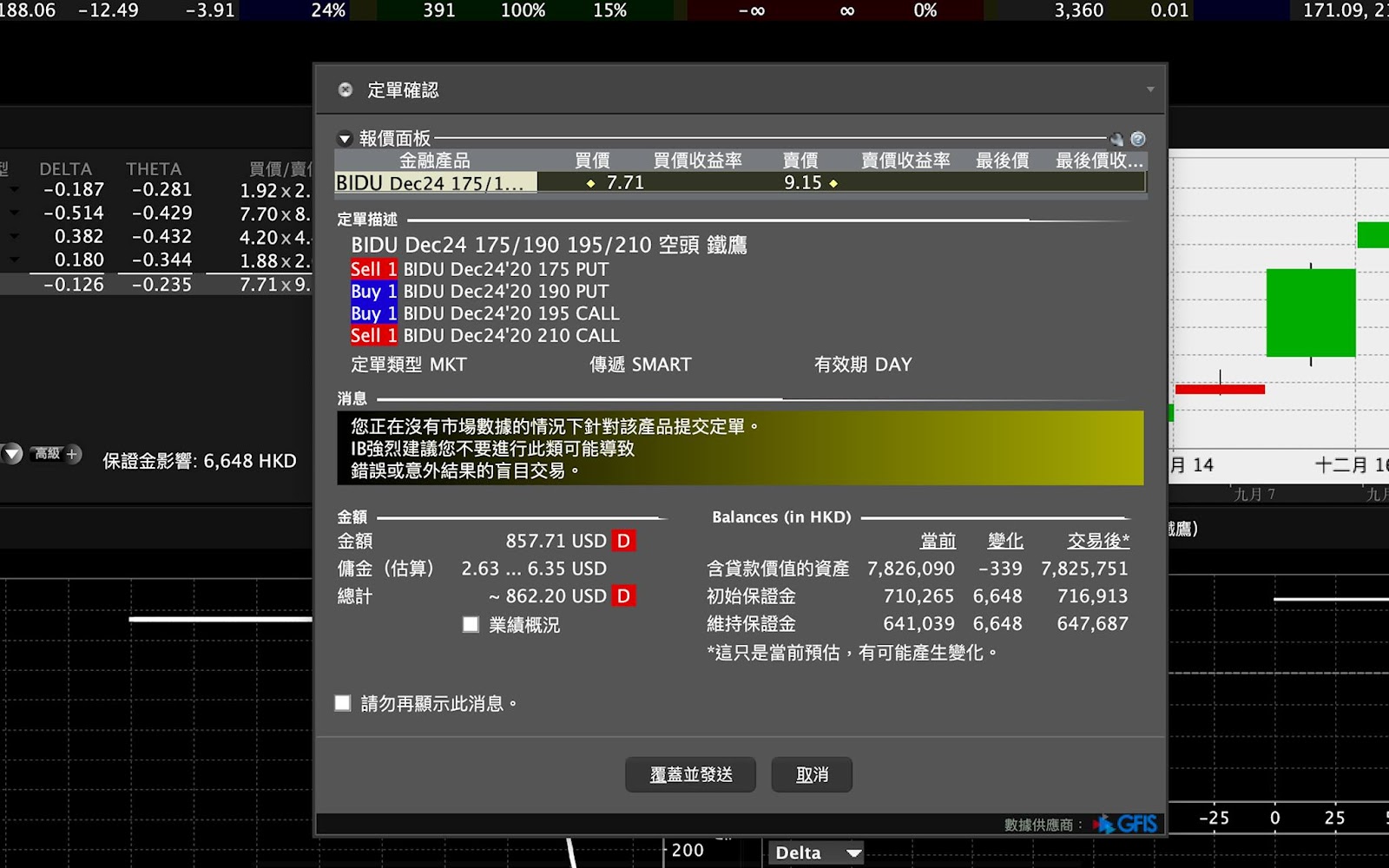Viewport: 1389px width, 868px height.
Task: Click the yellow warning message box
Action: (x=740, y=448)
